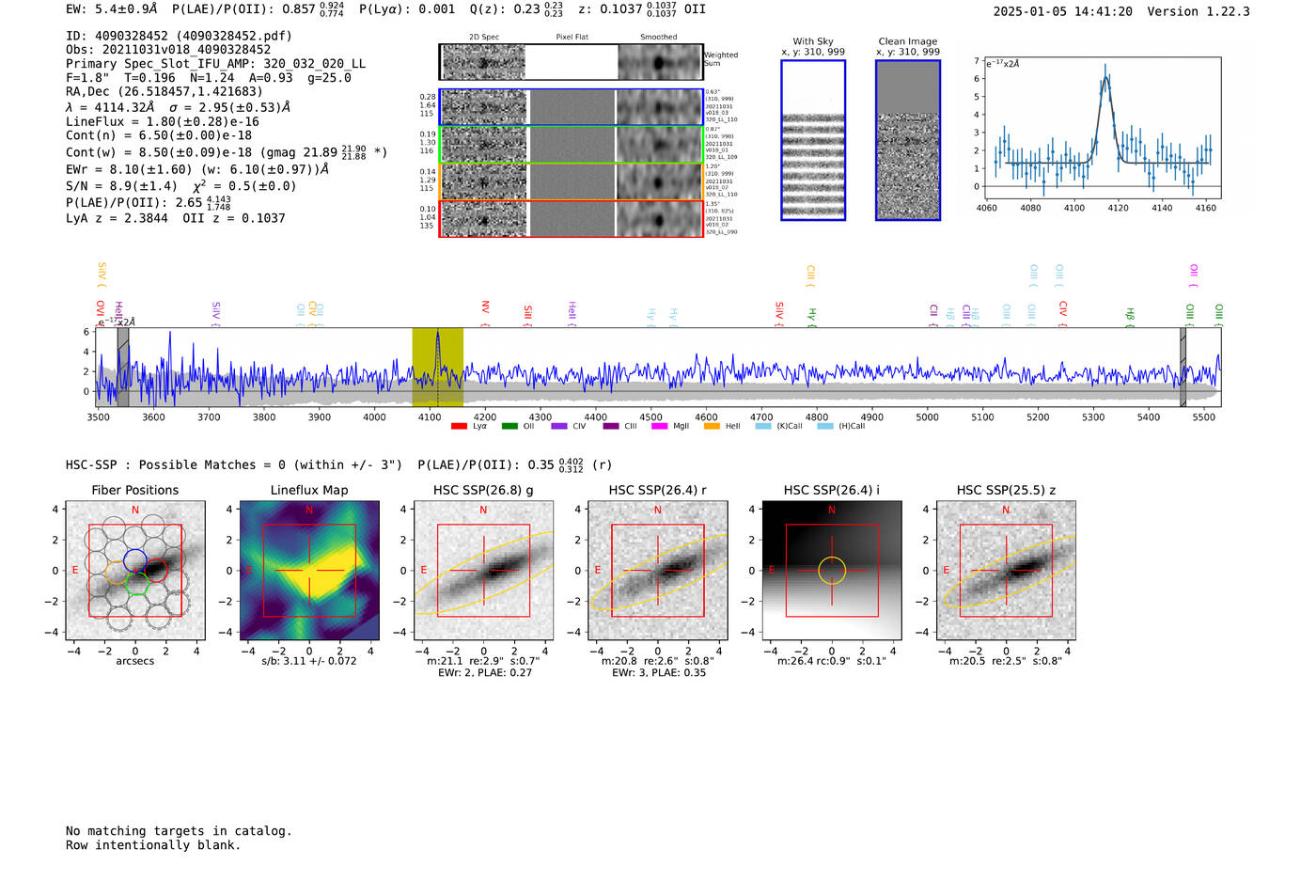The width and height of the screenshot is (1316, 896).
Task: Open the HSC SSP(26.4) i image
Action: pyautogui.click(x=832, y=571)
